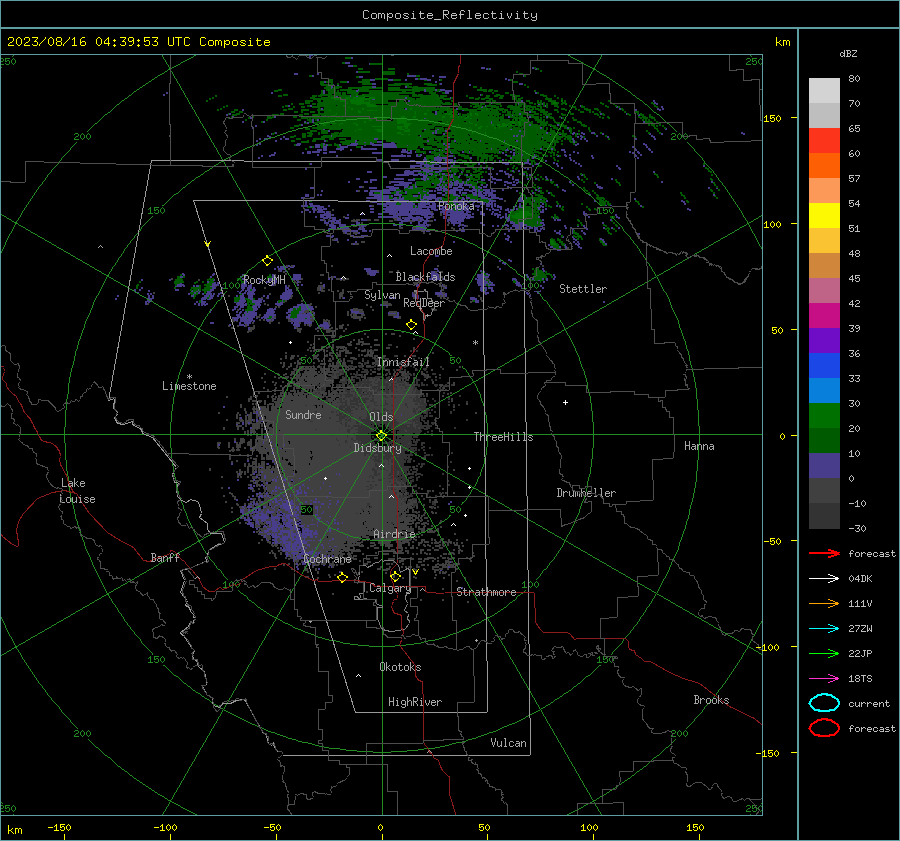
Task: Click the 100 tick on bottom axis
Action: (x=589, y=828)
